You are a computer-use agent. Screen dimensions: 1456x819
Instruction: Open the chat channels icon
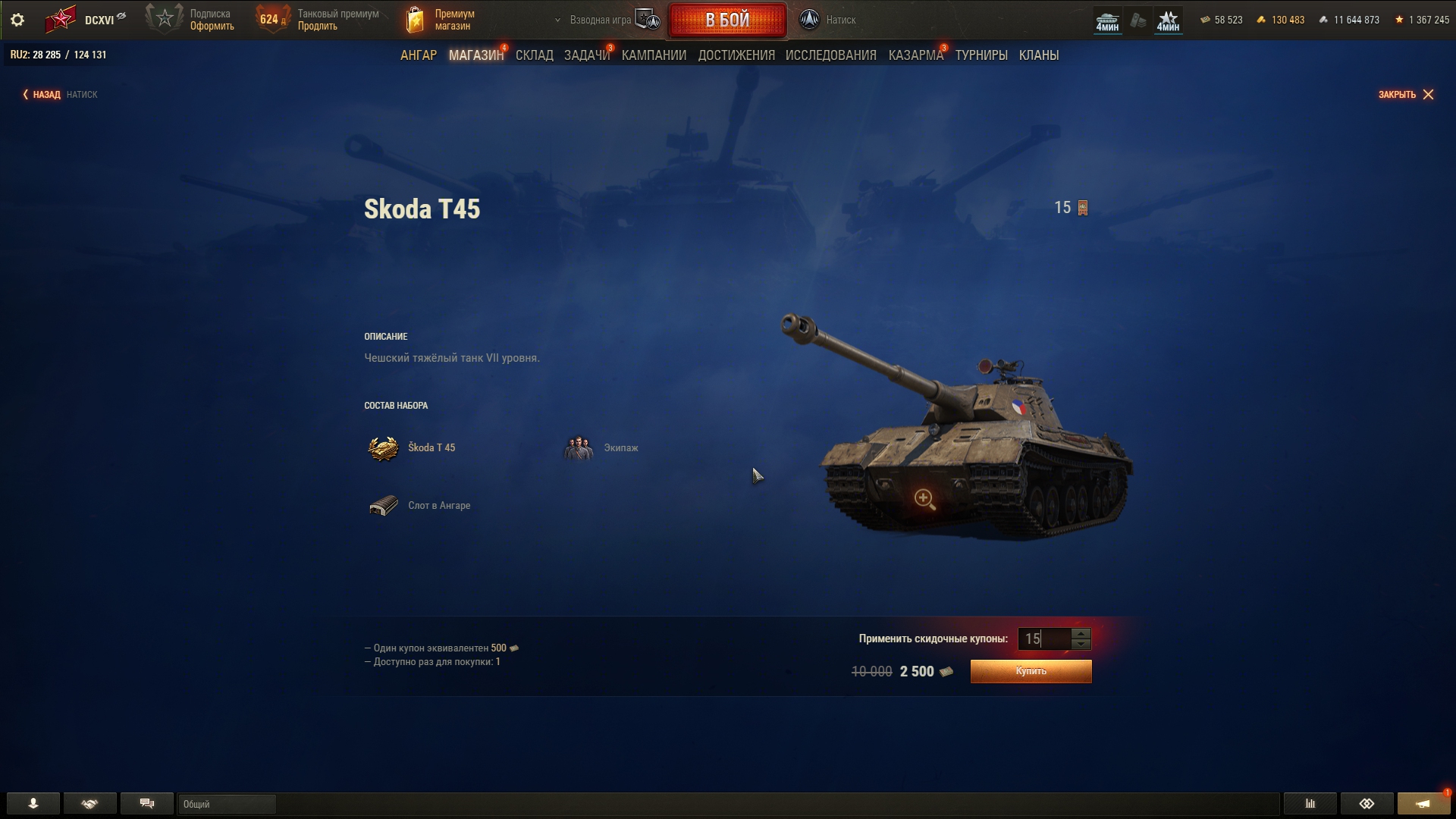point(147,803)
